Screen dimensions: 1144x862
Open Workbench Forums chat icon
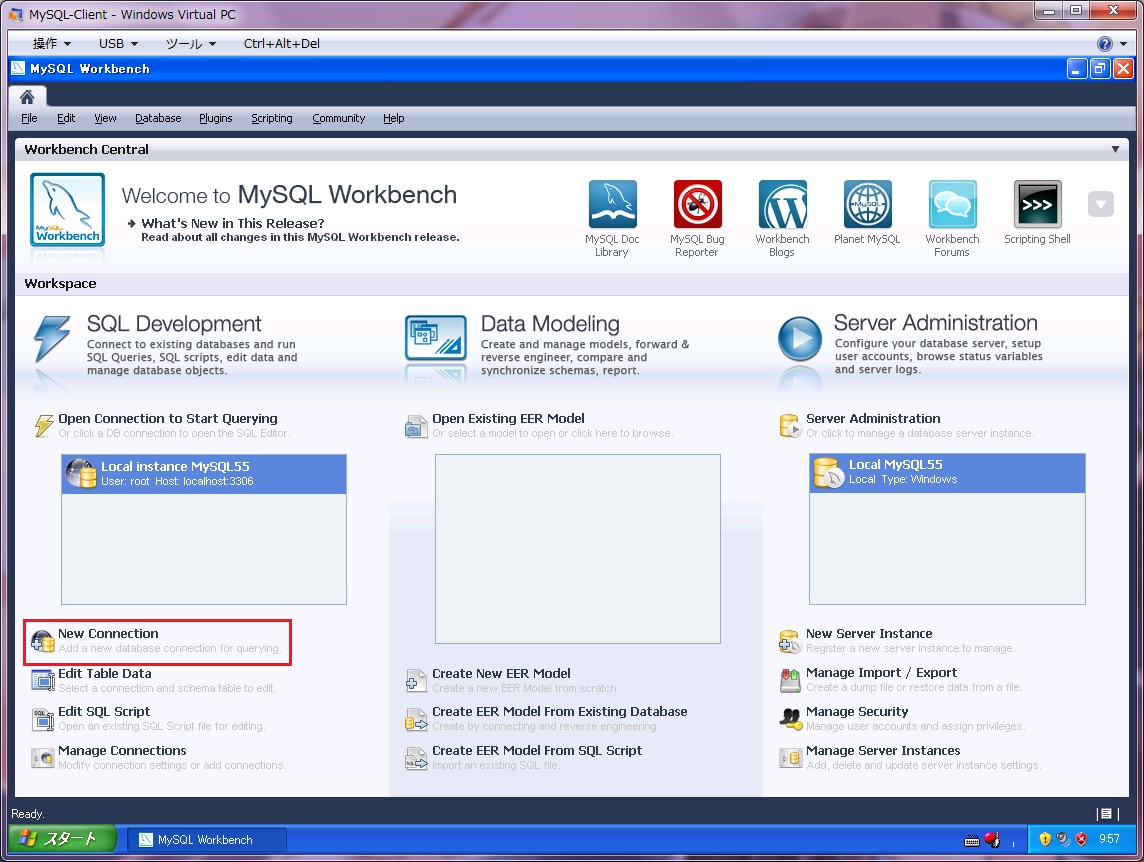tap(952, 204)
